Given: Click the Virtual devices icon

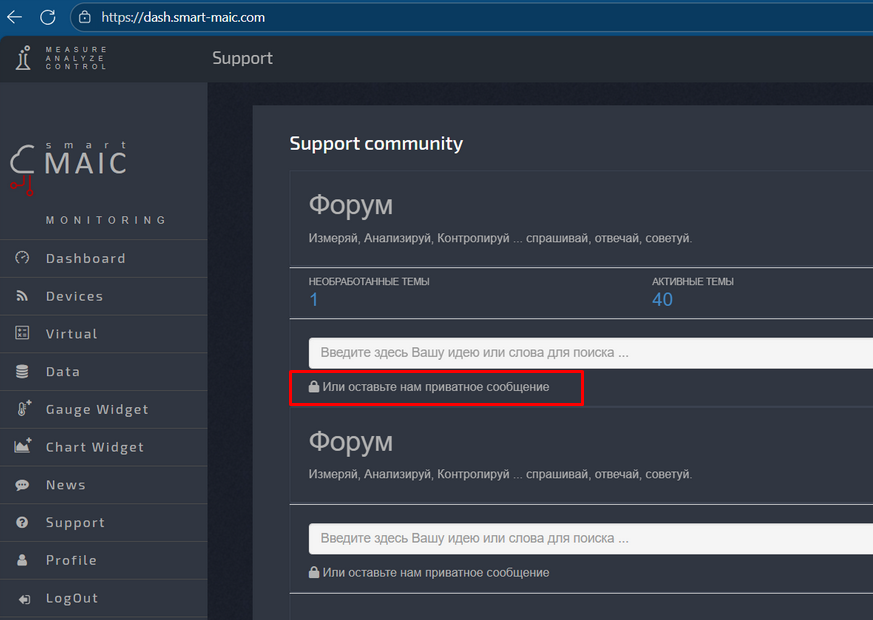Looking at the screenshot, I should click(x=22, y=334).
